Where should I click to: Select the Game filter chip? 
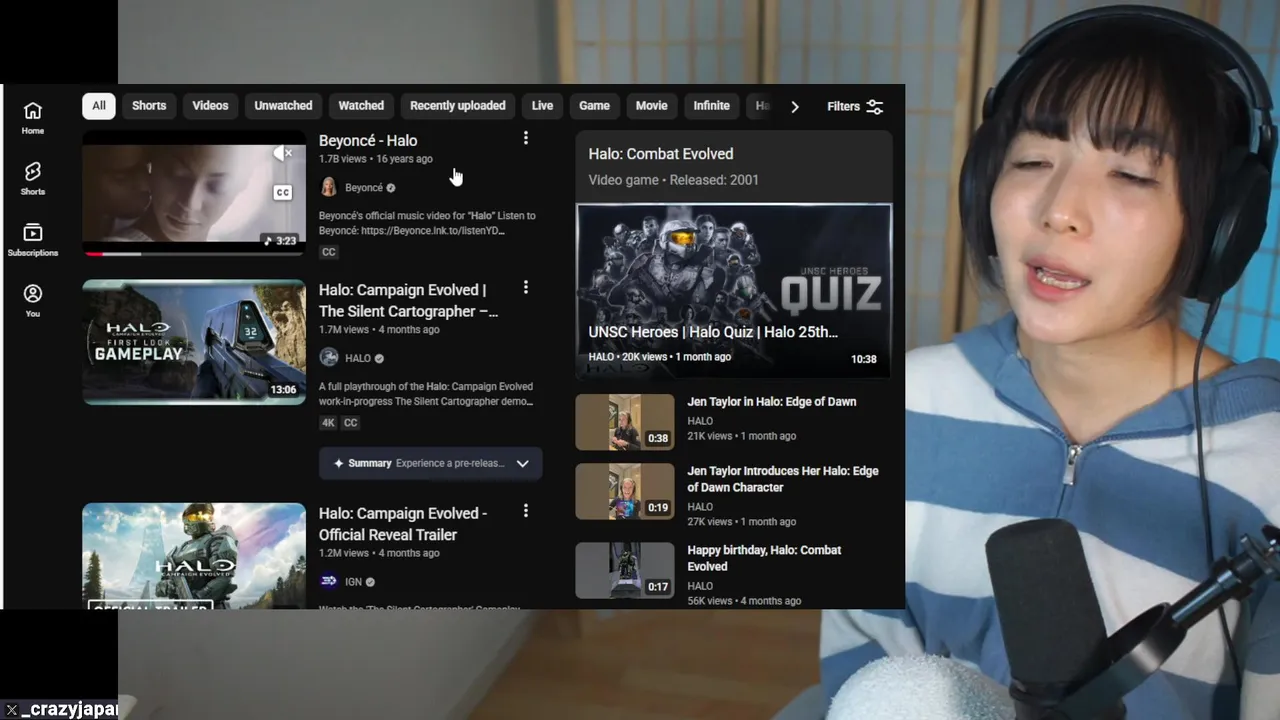(594, 106)
